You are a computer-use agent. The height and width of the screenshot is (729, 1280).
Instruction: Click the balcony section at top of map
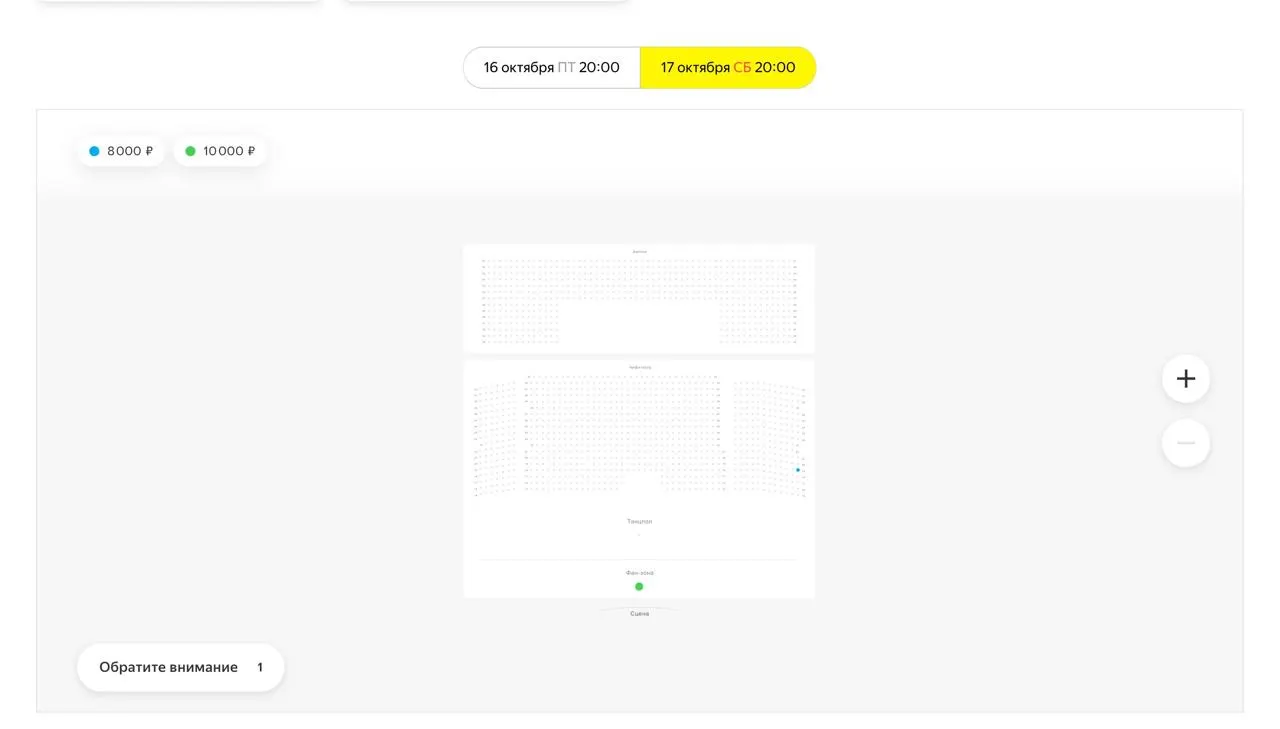(639, 298)
